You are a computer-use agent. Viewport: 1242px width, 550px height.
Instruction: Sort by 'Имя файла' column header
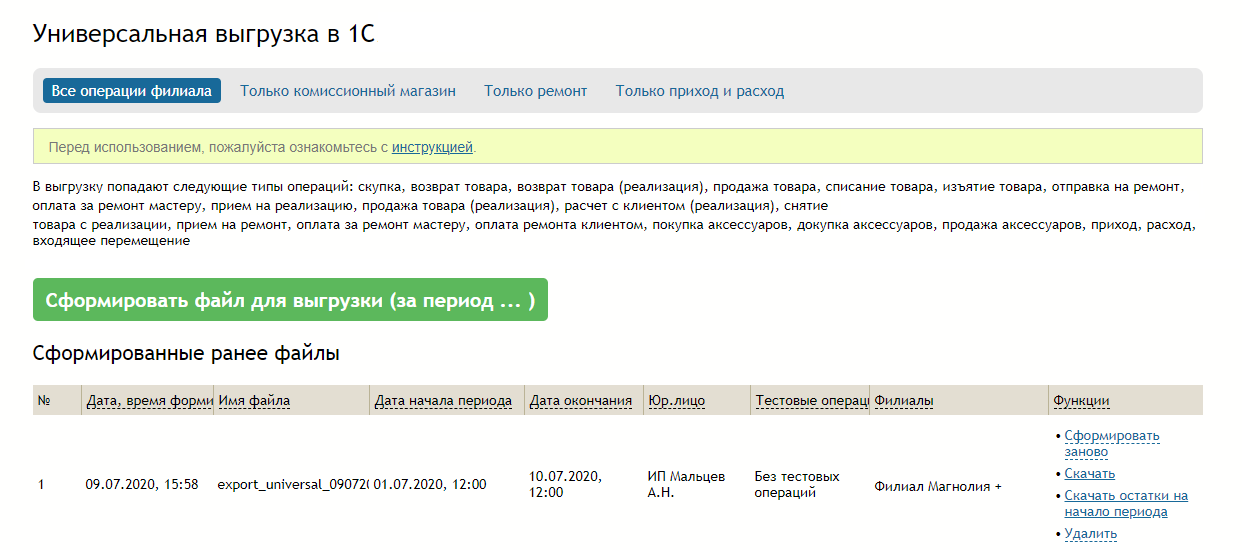click(254, 401)
